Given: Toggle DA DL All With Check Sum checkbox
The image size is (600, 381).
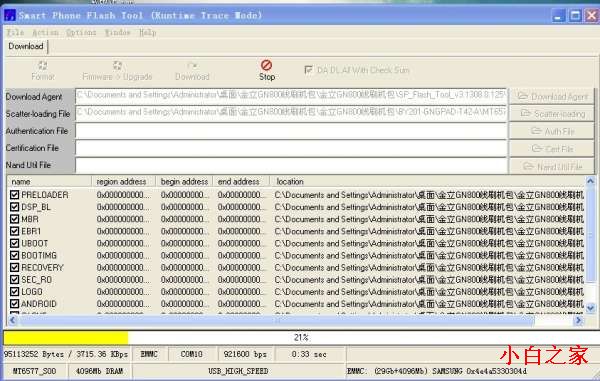Looking at the screenshot, I should [308, 70].
